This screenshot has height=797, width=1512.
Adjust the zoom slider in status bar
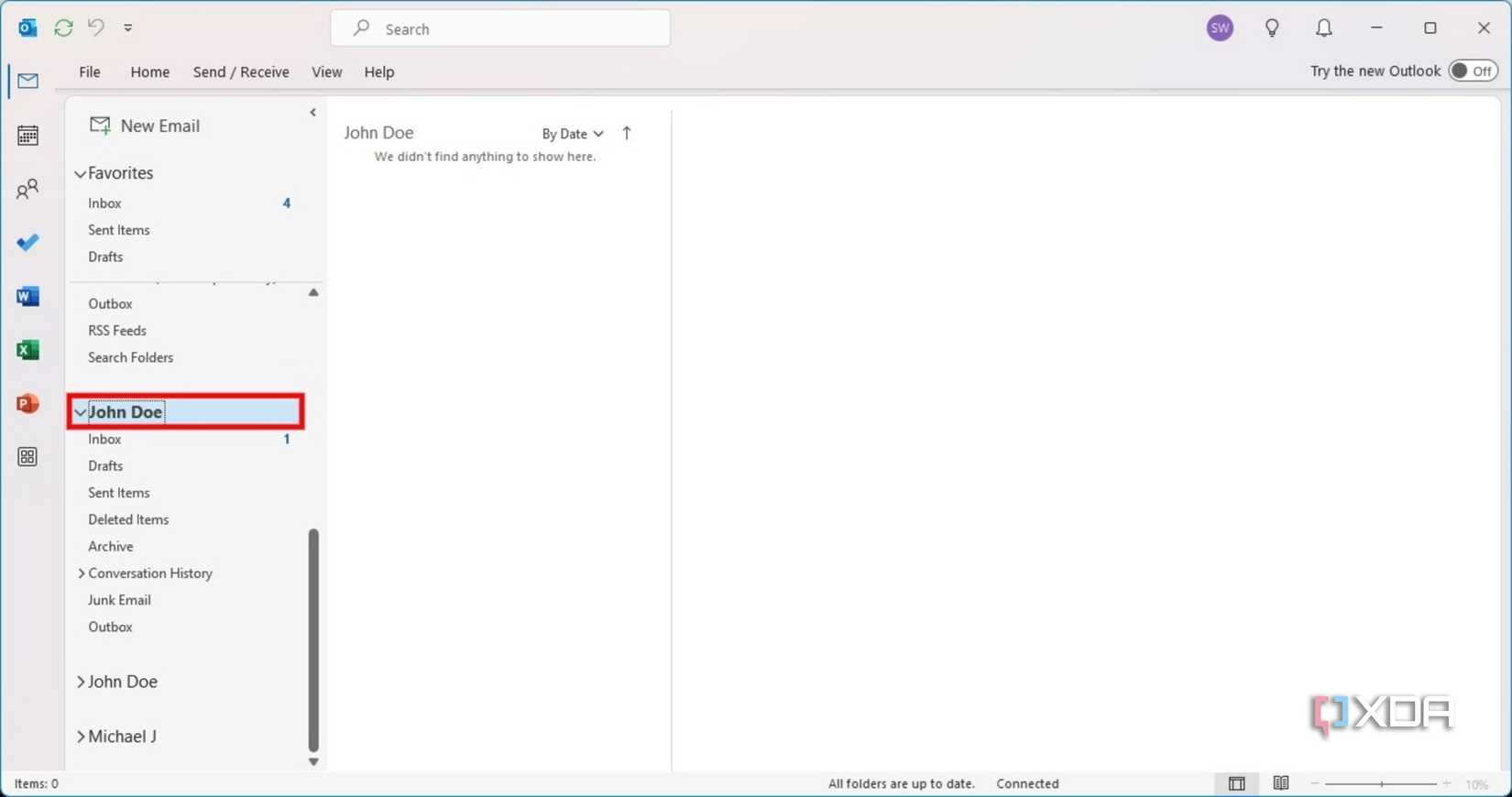(1381, 784)
